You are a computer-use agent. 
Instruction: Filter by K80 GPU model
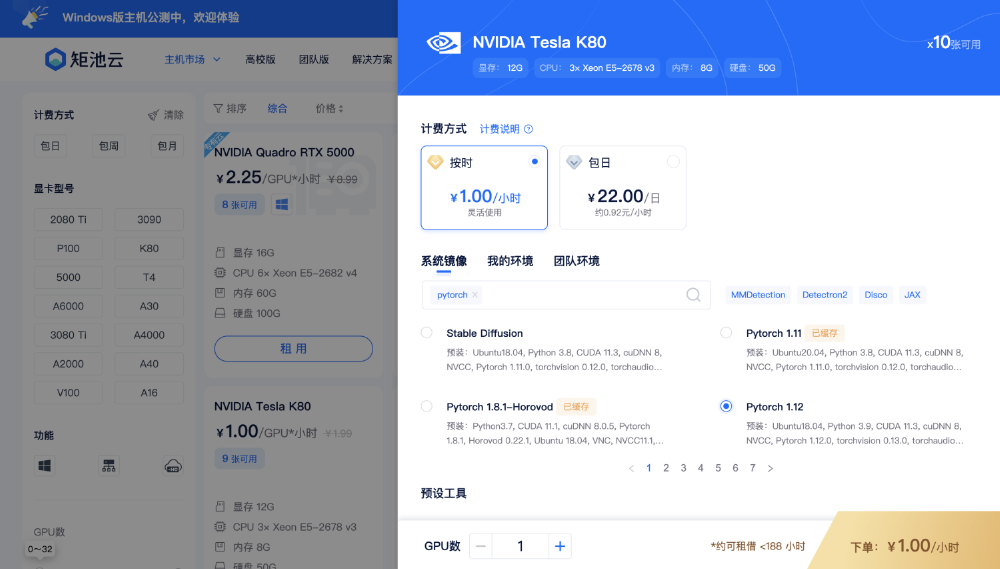149,248
